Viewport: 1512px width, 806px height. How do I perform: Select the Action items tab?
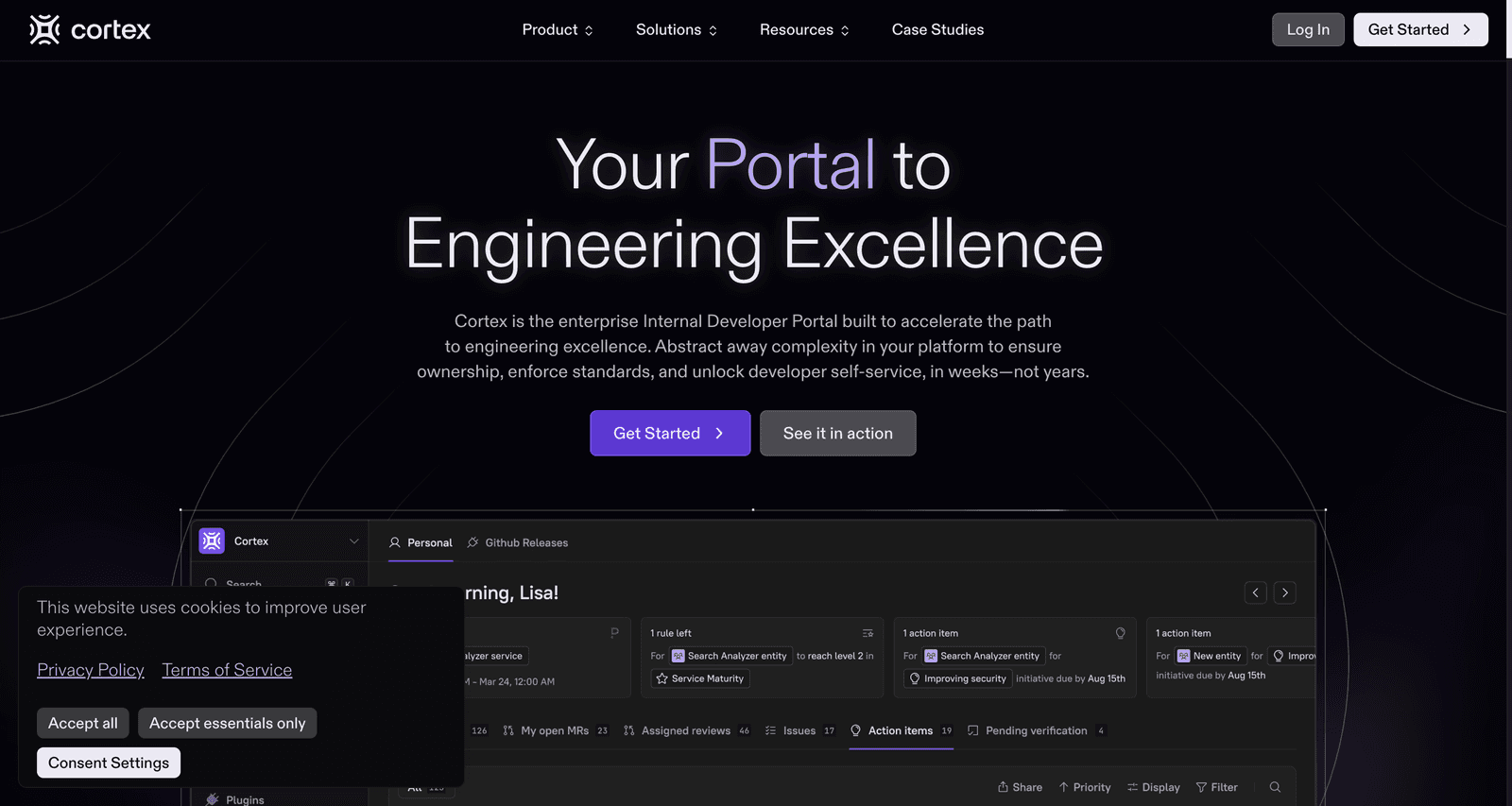pyautogui.click(x=901, y=730)
